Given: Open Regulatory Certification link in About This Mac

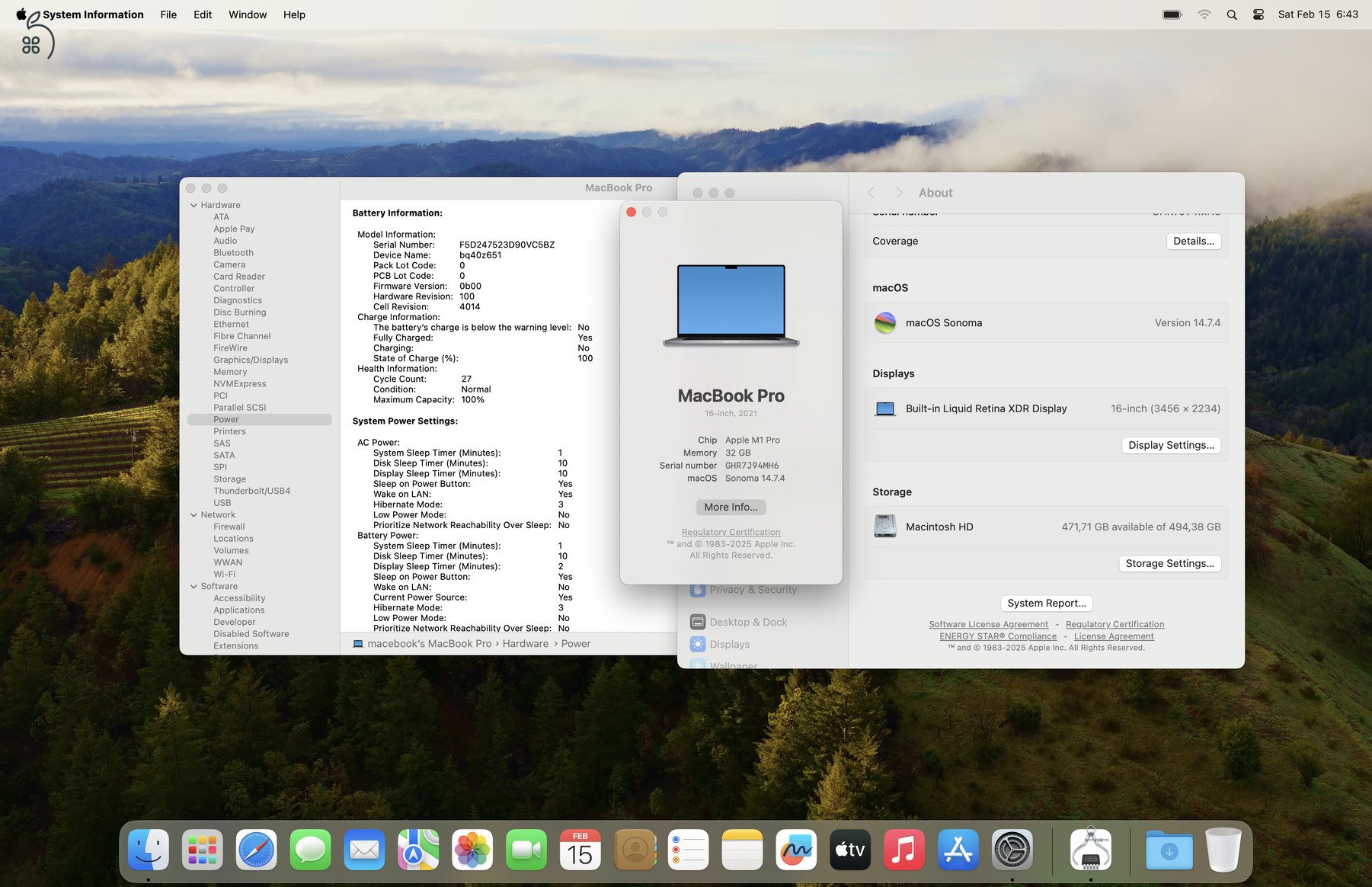Looking at the screenshot, I should coord(731,533).
